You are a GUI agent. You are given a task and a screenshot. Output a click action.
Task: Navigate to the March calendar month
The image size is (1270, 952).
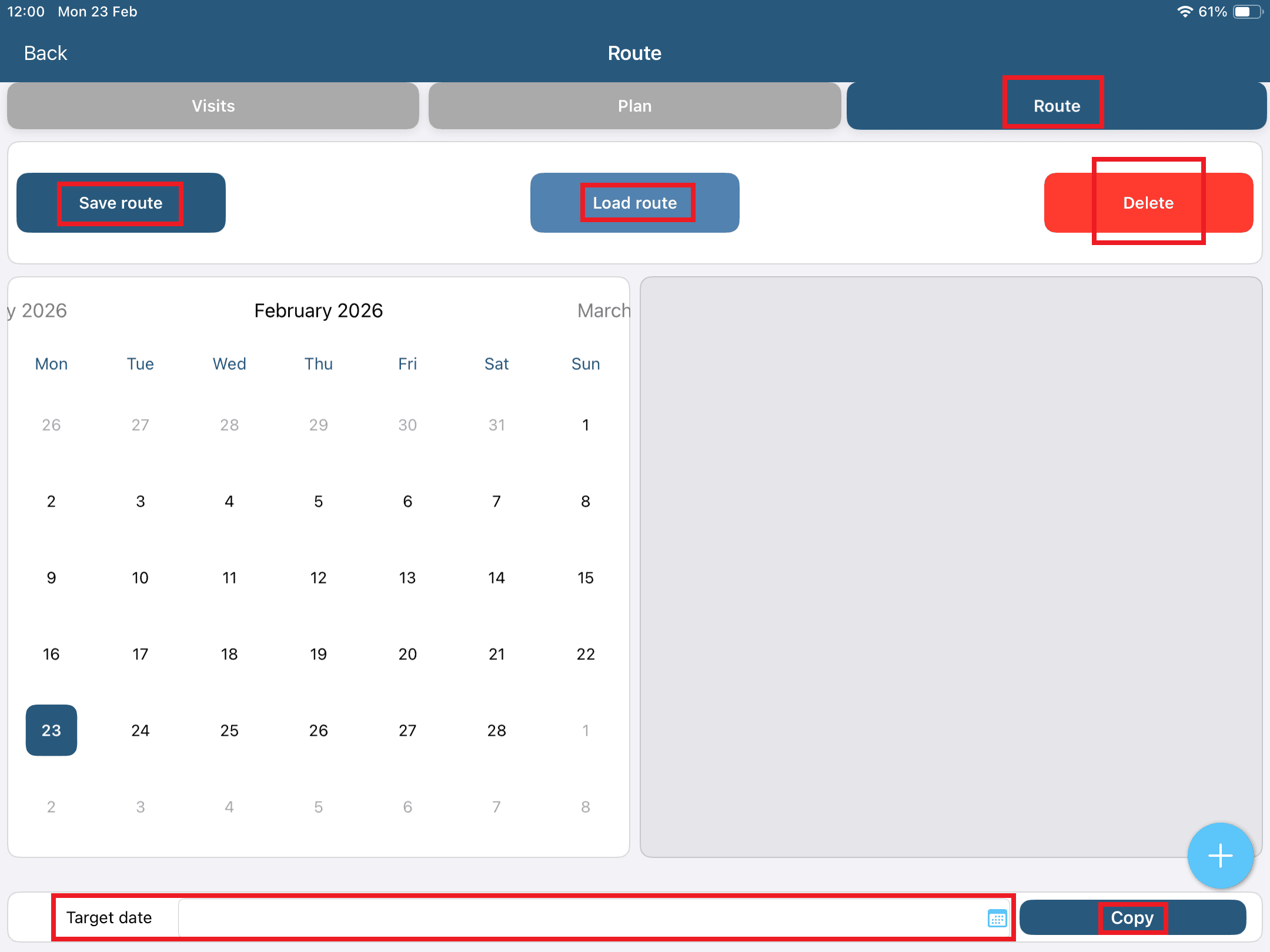[603, 310]
